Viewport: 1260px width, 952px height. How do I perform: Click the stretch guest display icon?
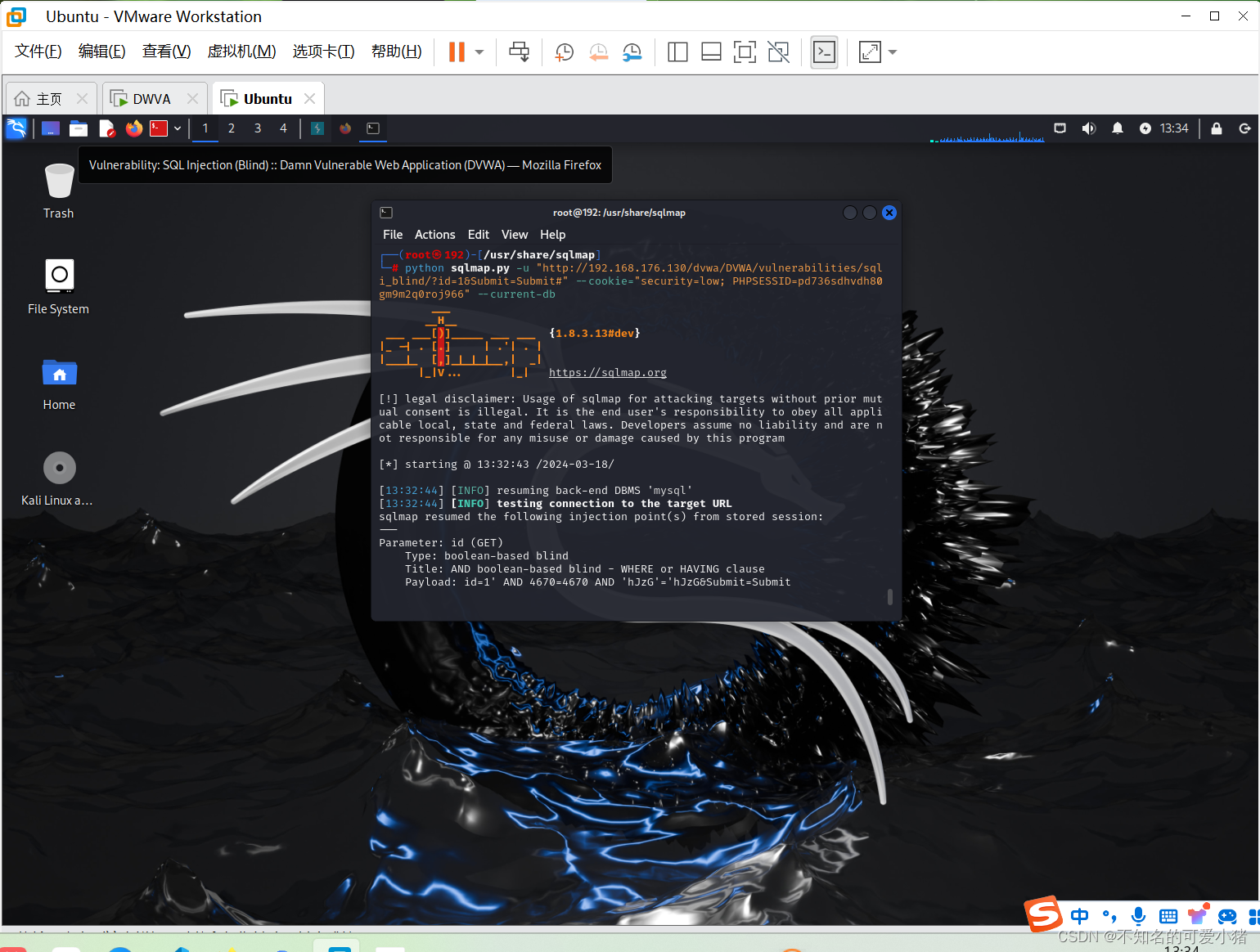870,52
